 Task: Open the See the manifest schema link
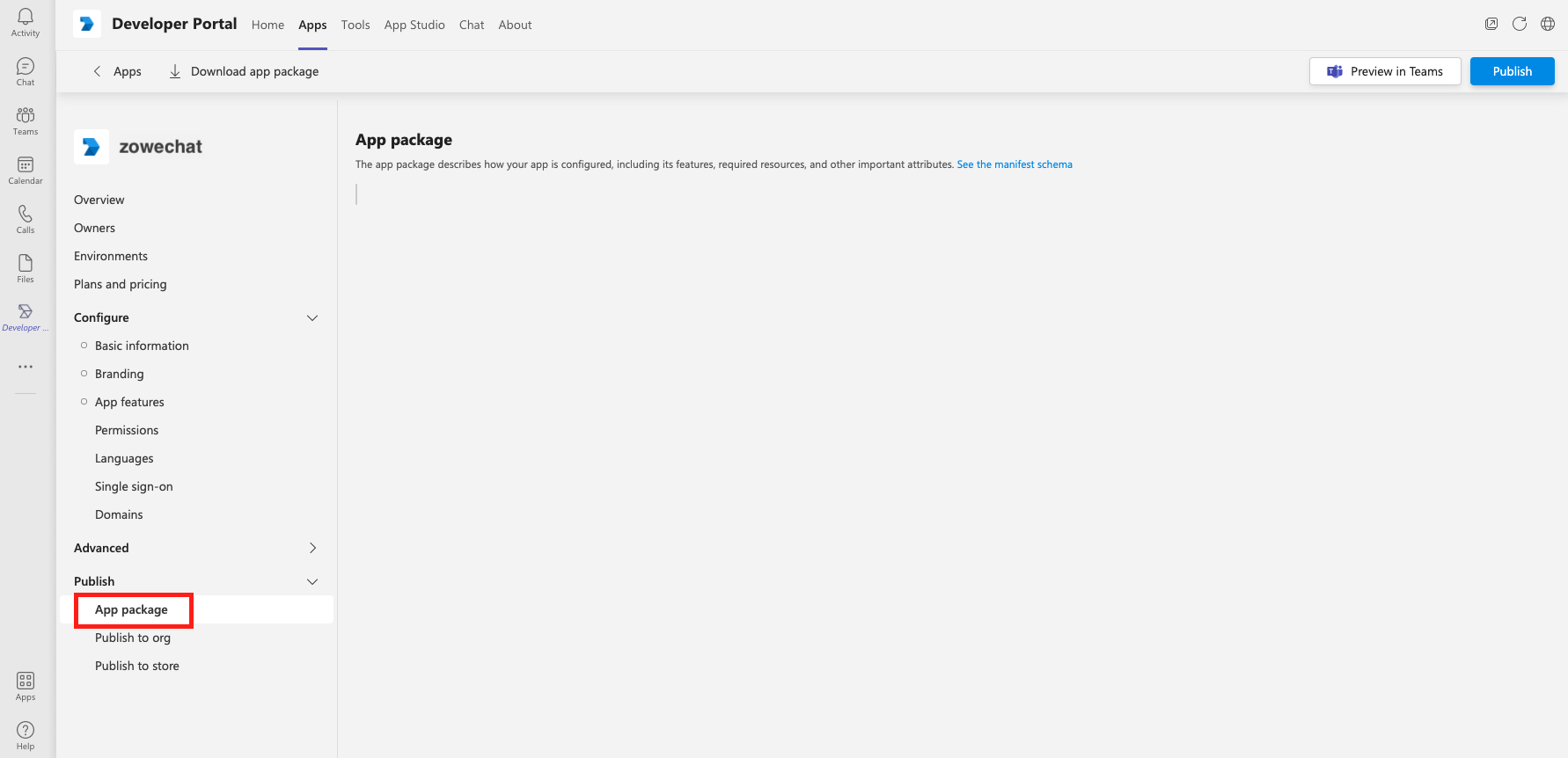pyautogui.click(x=1015, y=164)
